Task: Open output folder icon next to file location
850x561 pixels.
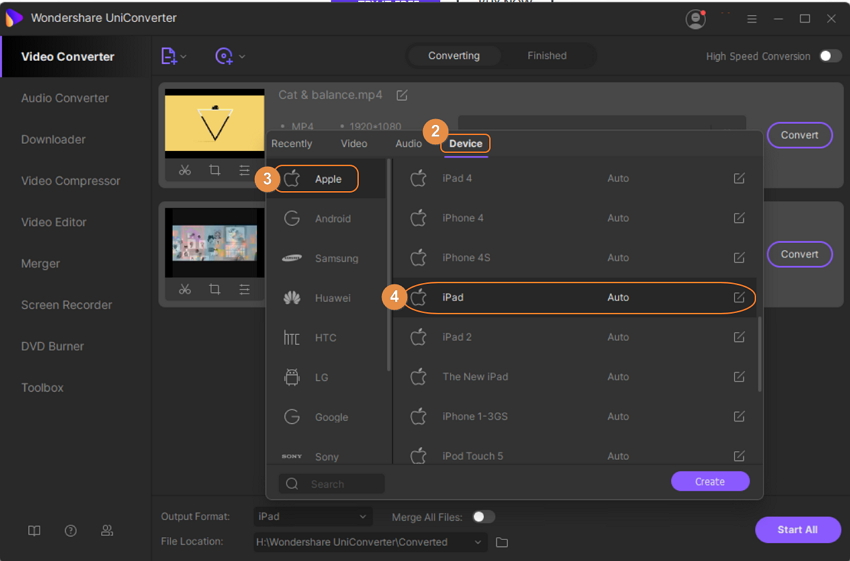Action: (502, 542)
